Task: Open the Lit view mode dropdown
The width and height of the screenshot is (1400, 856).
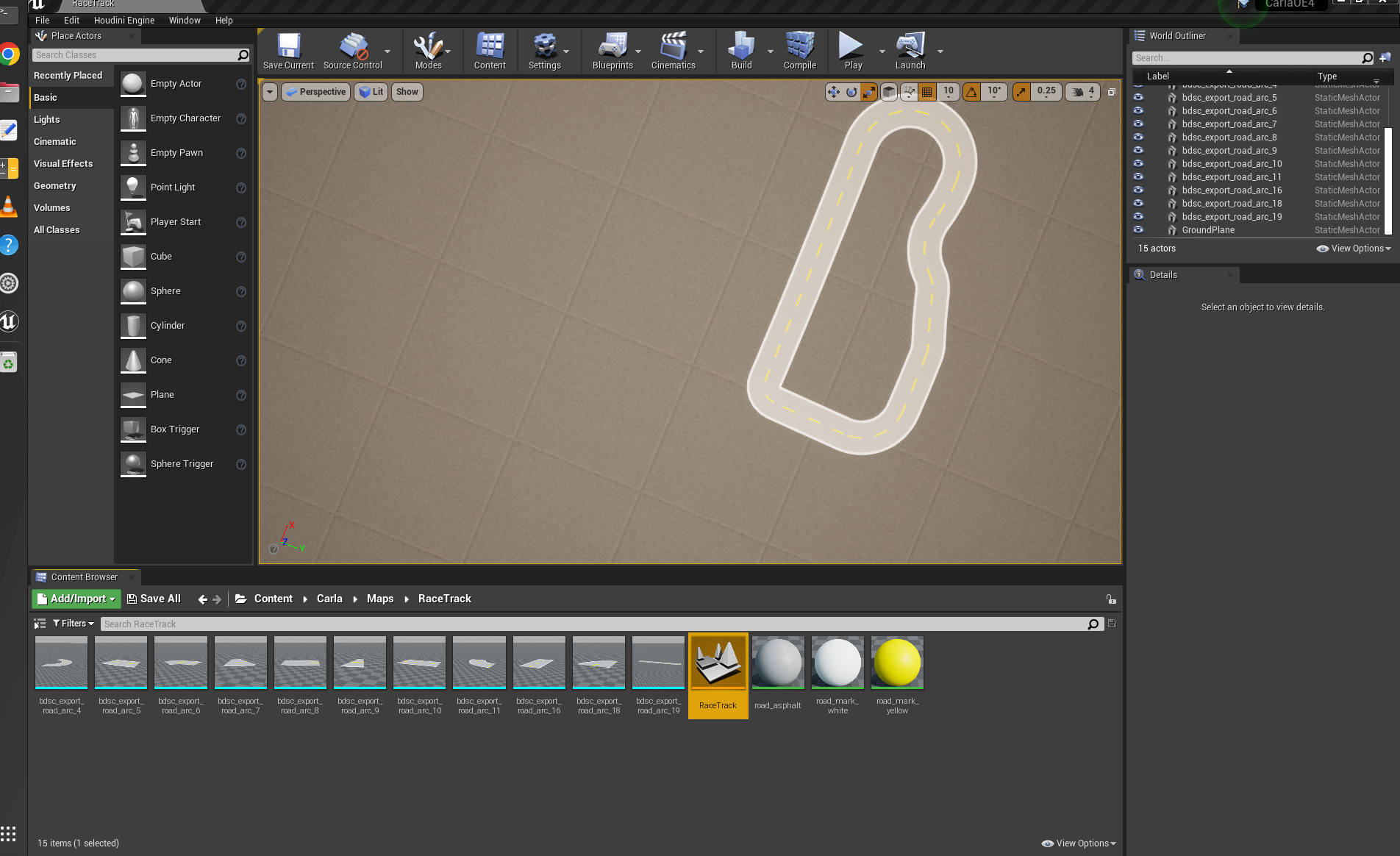Action: (371, 92)
